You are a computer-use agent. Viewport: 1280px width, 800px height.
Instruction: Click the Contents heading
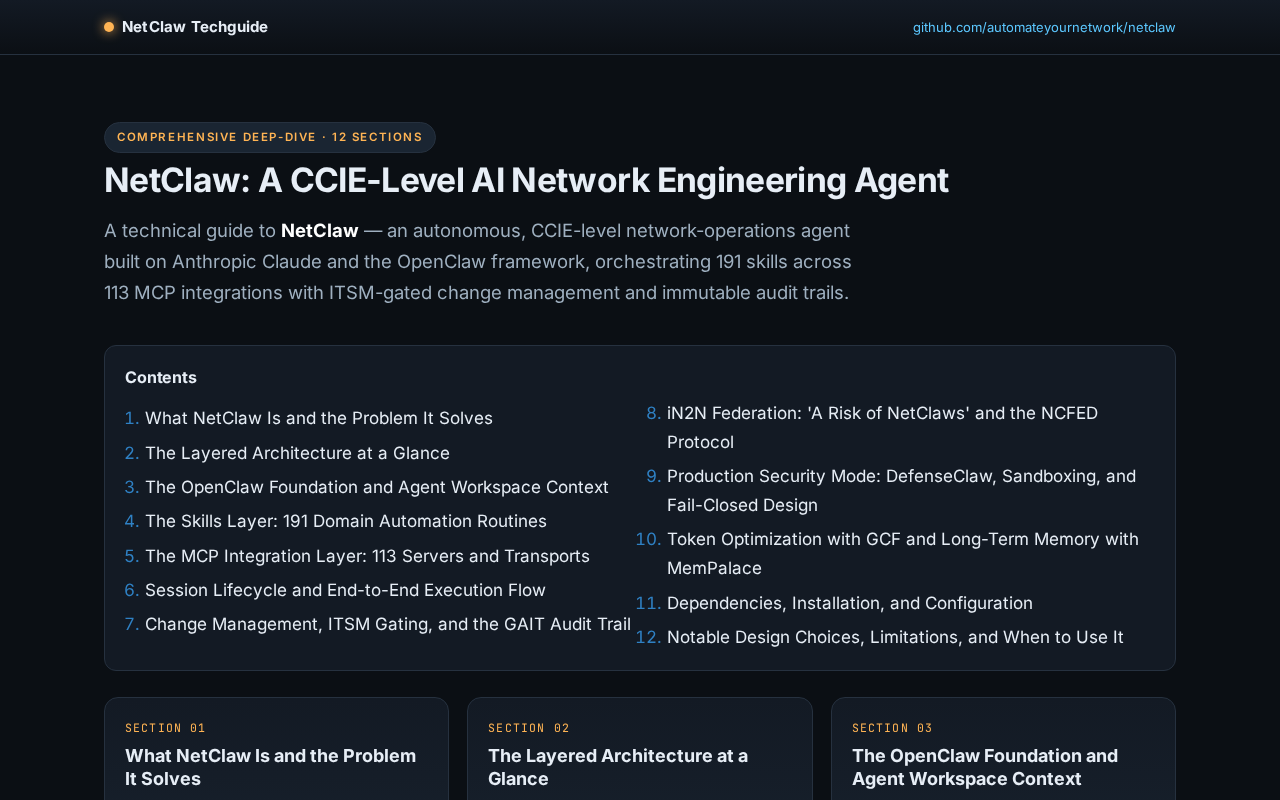point(161,377)
